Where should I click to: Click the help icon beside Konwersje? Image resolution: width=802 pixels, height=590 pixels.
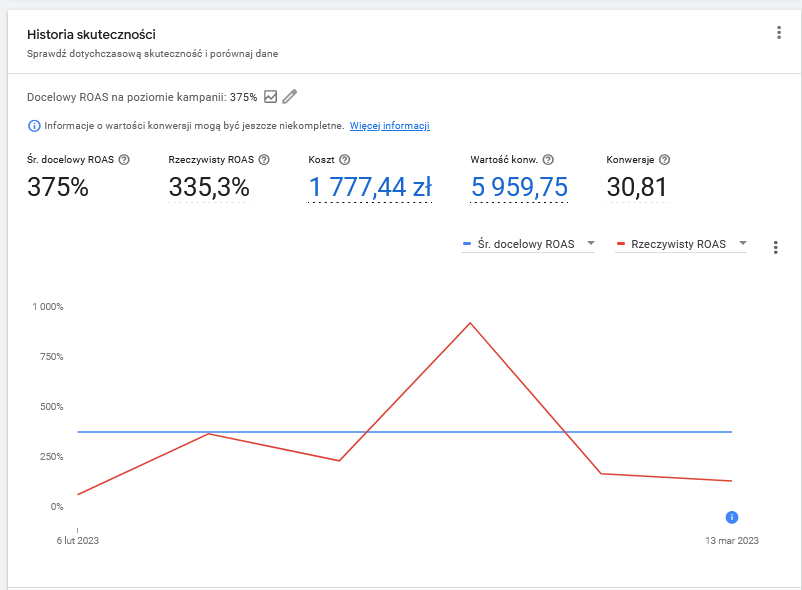[x=664, y=160]
